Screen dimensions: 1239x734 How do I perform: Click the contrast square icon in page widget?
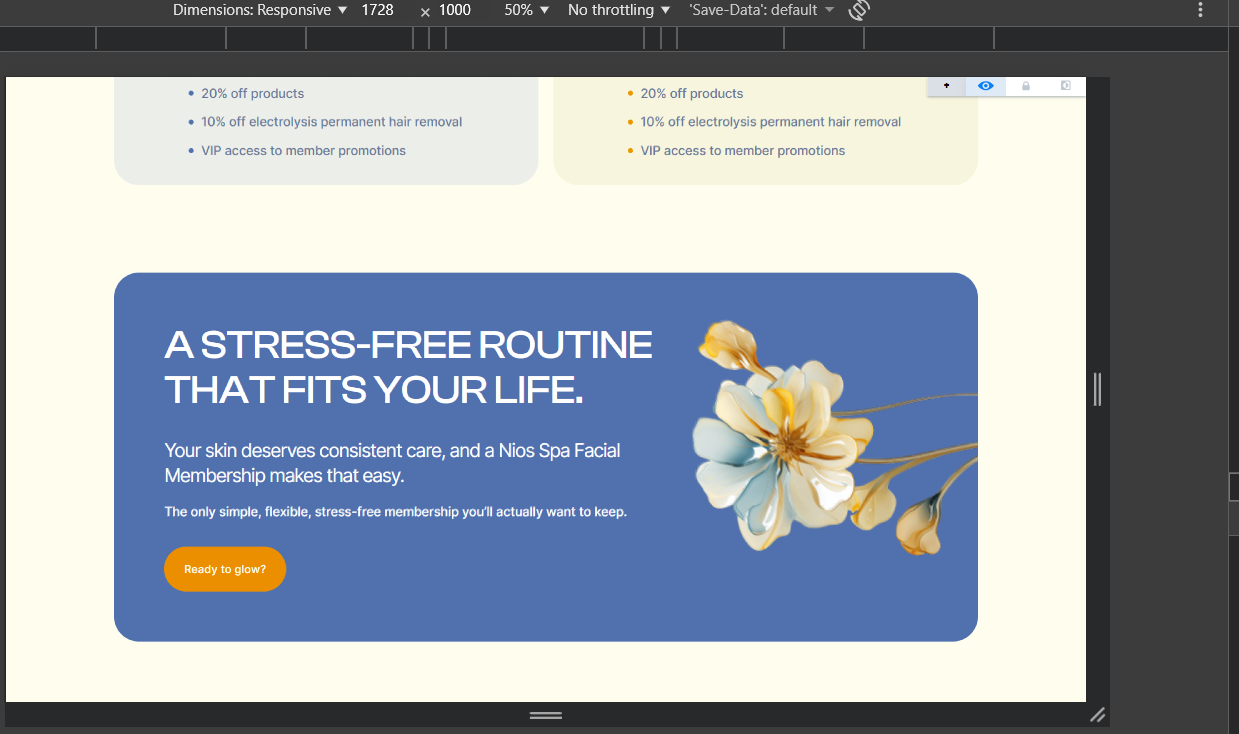point(1065,86)
